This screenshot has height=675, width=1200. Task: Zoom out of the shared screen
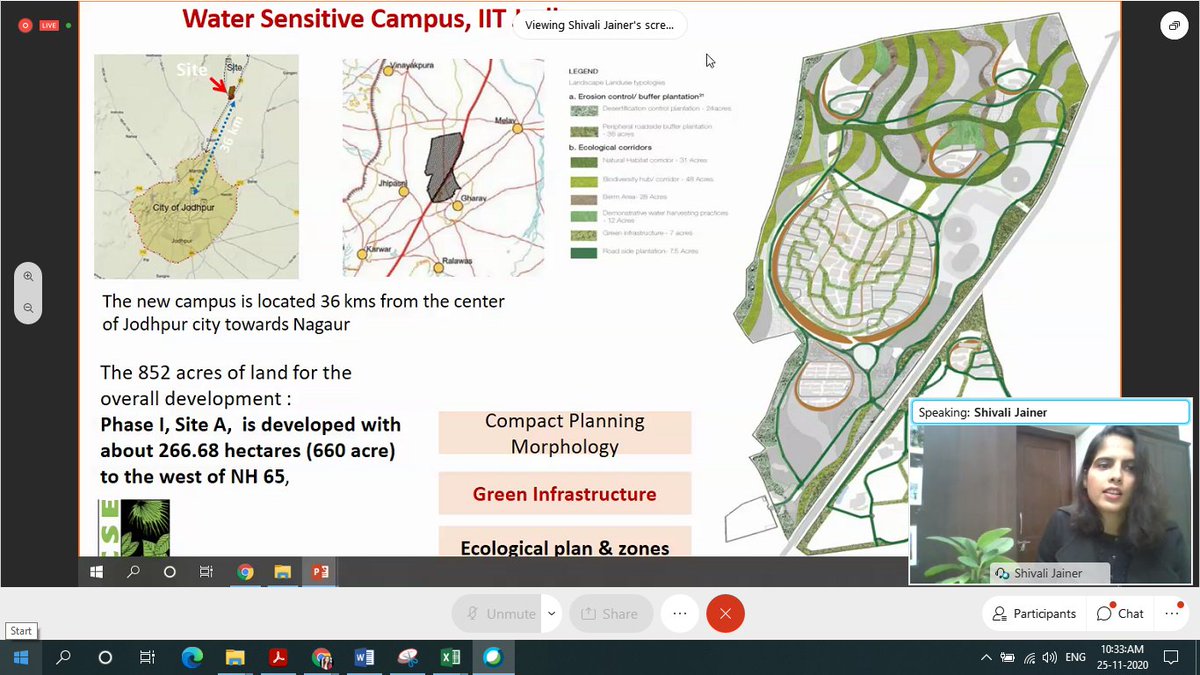coord(28,309)
